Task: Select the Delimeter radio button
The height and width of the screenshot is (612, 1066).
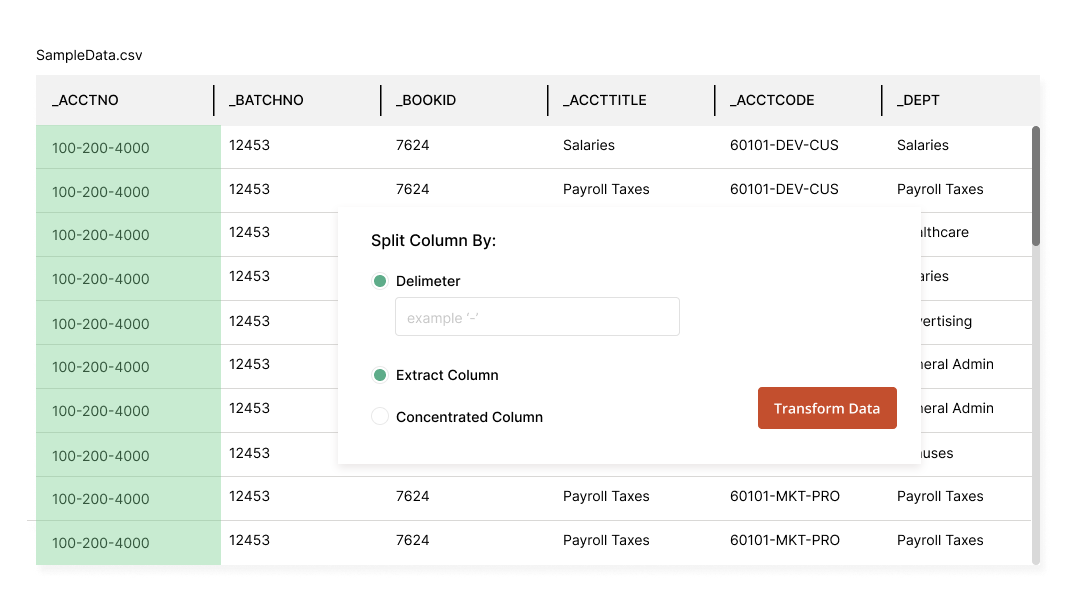Action: (380, 281)
